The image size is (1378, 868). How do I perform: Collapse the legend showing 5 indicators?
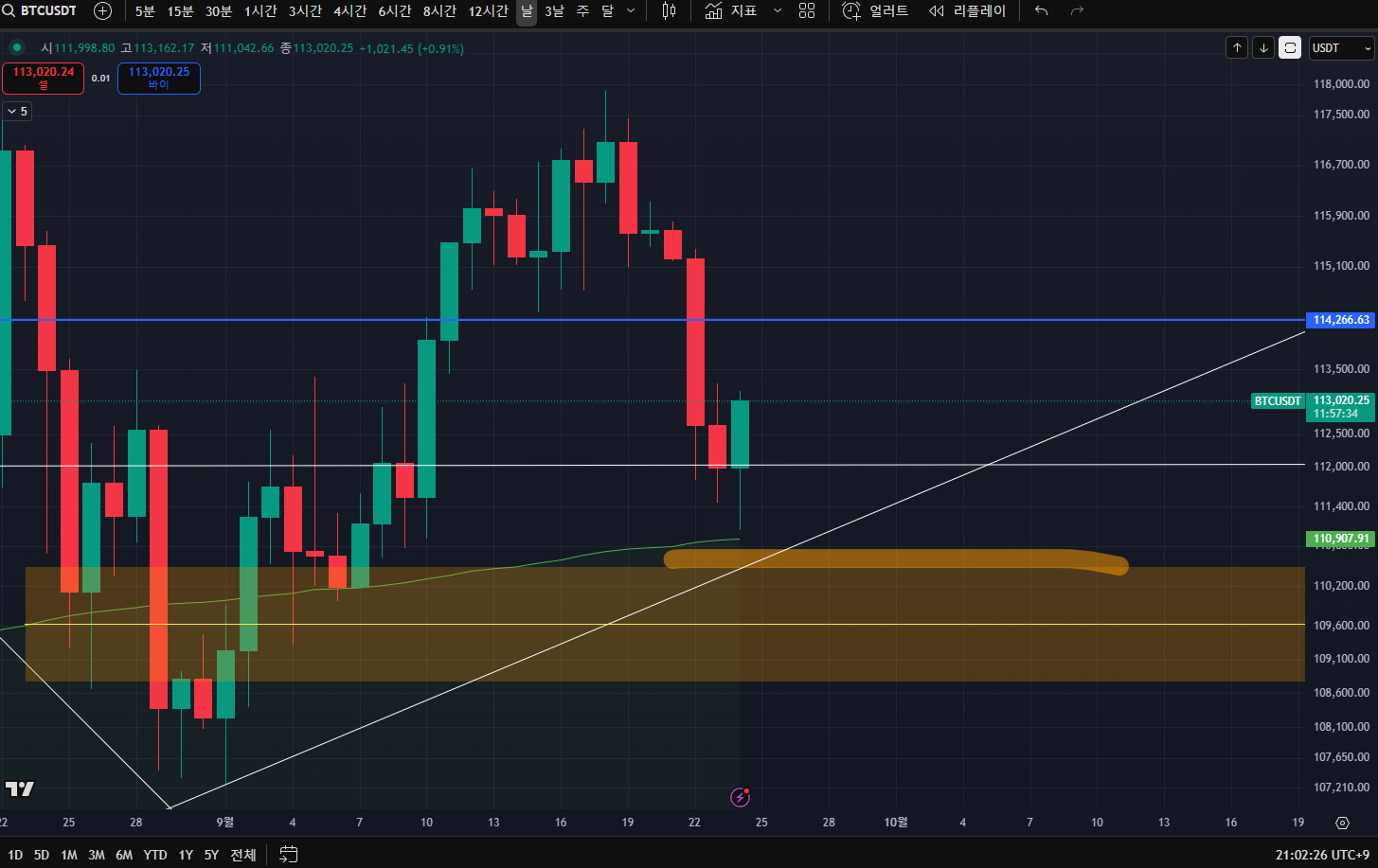(x=17, y=111)
